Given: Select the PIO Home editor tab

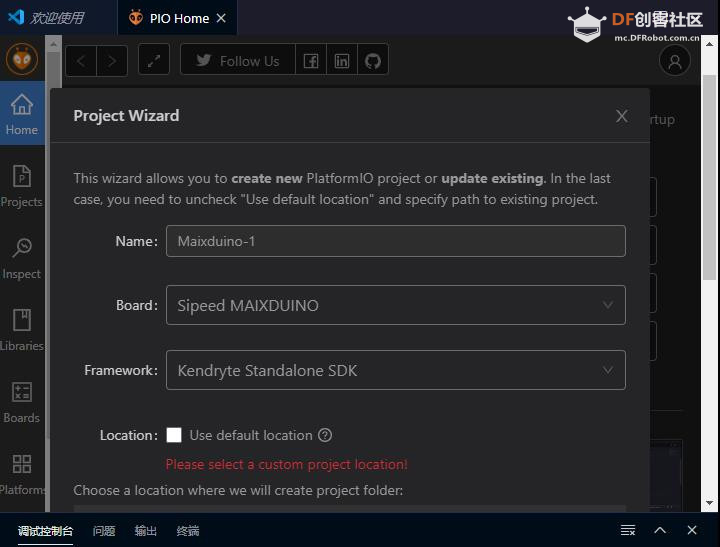Looking at the screenshot, I should 179,18.
